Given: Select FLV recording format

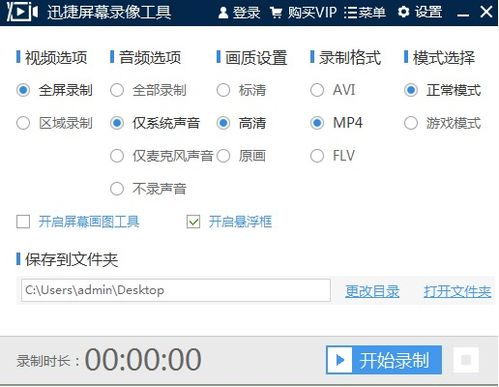Looking at the screenshot, I should (317, 156).
